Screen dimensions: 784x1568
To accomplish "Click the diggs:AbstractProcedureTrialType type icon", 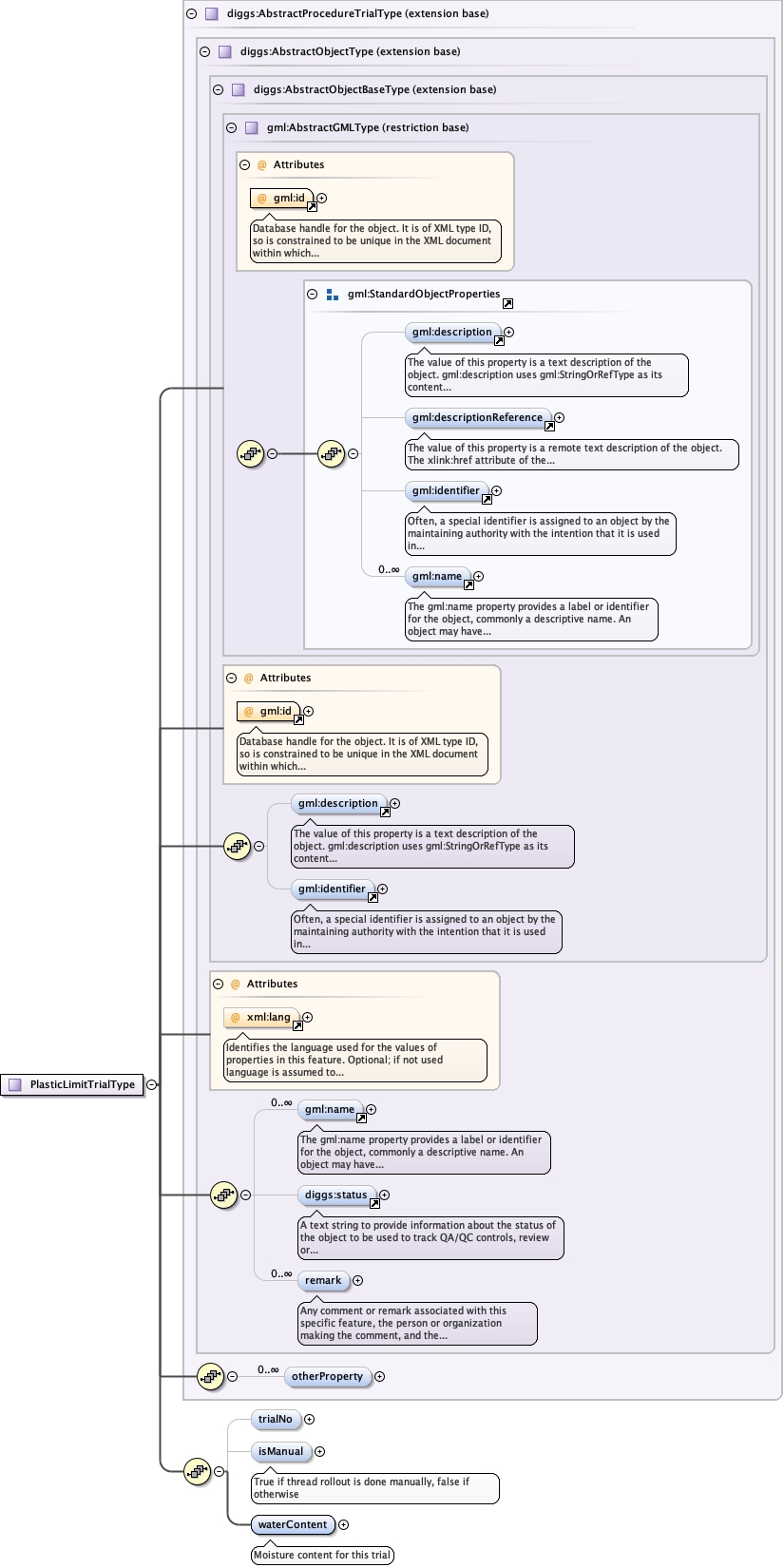I will click(211, 14).
